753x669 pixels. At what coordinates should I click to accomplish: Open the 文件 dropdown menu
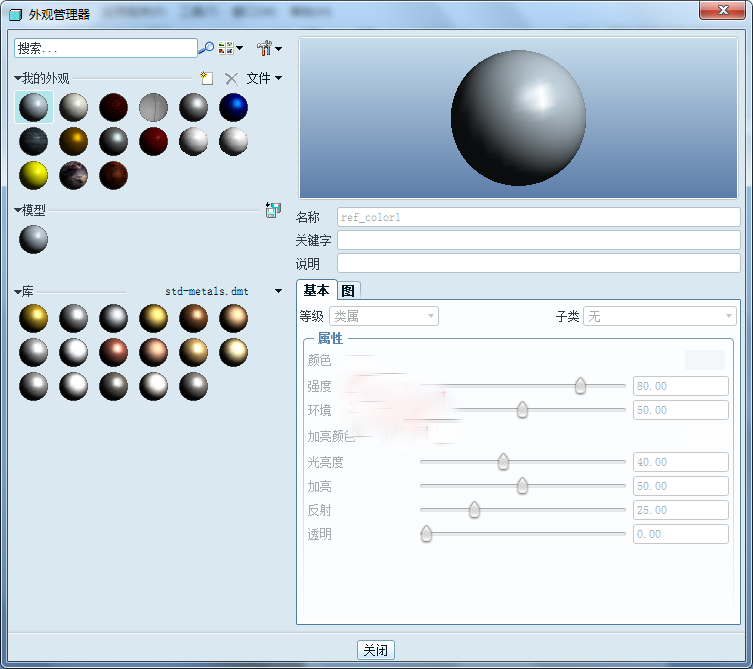(264, 78)
